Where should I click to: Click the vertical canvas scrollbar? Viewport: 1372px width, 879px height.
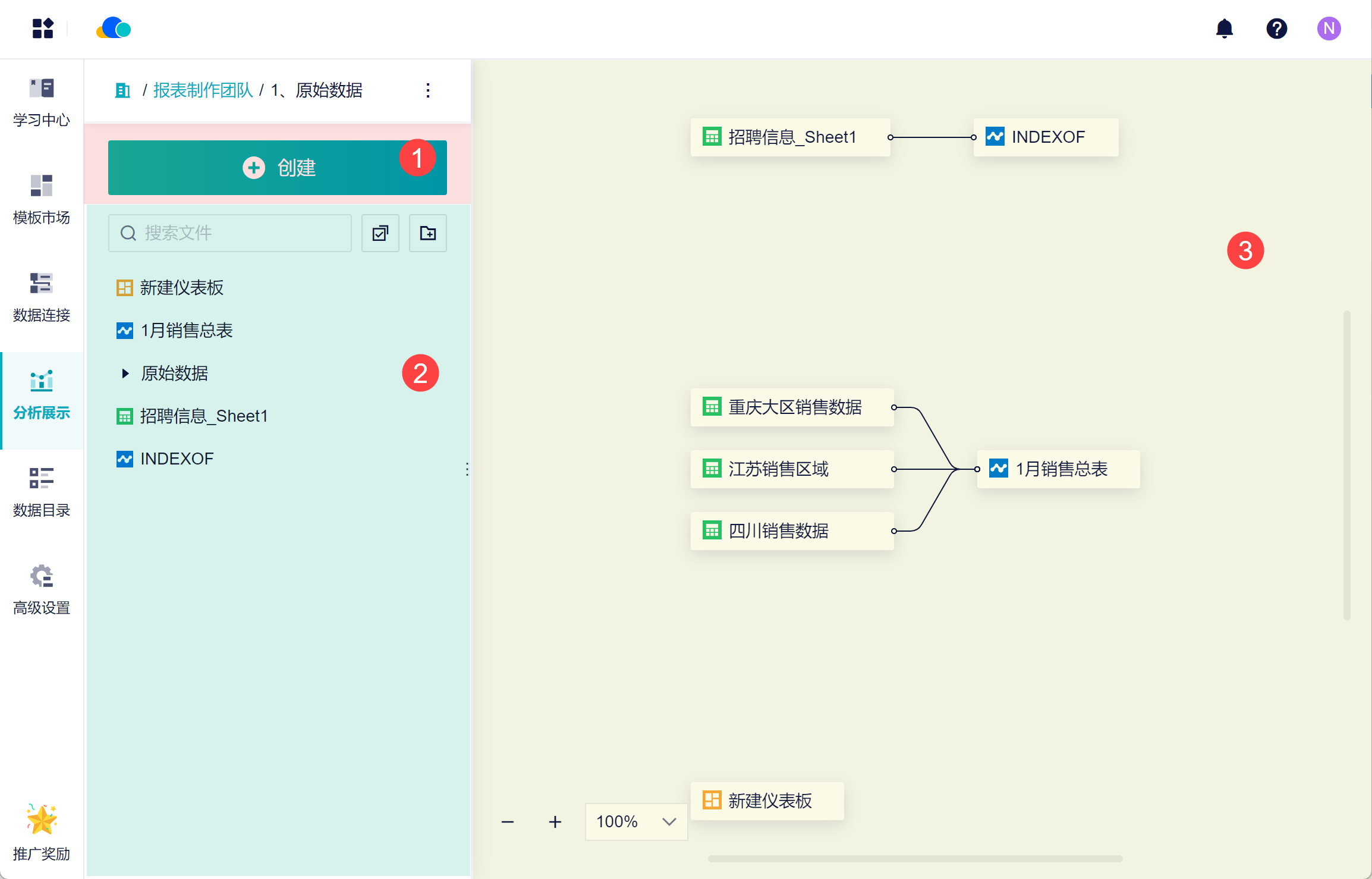pyautogui.click(x=1346, y=465)
